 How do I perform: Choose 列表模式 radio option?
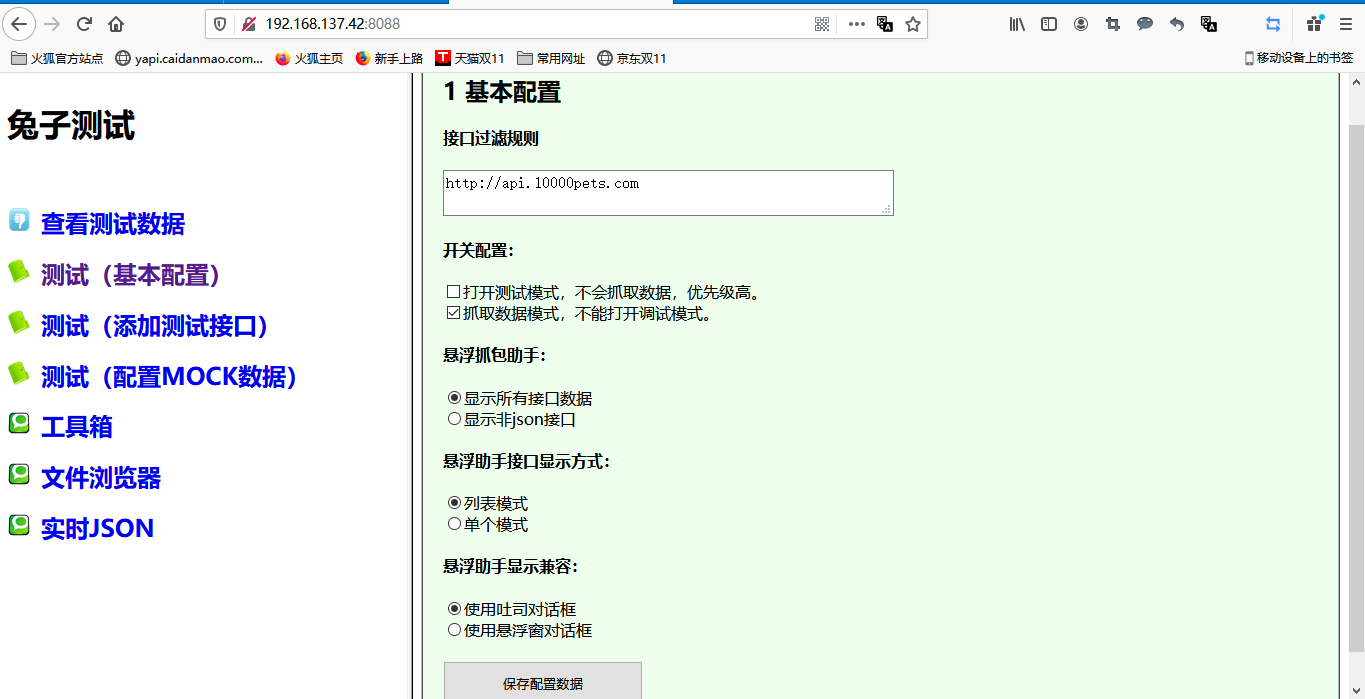[454, 503]
